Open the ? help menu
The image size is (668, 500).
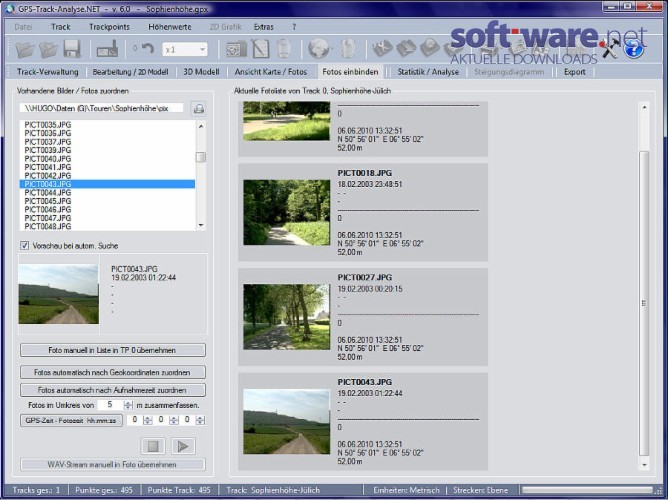click(x=294, y=27)
